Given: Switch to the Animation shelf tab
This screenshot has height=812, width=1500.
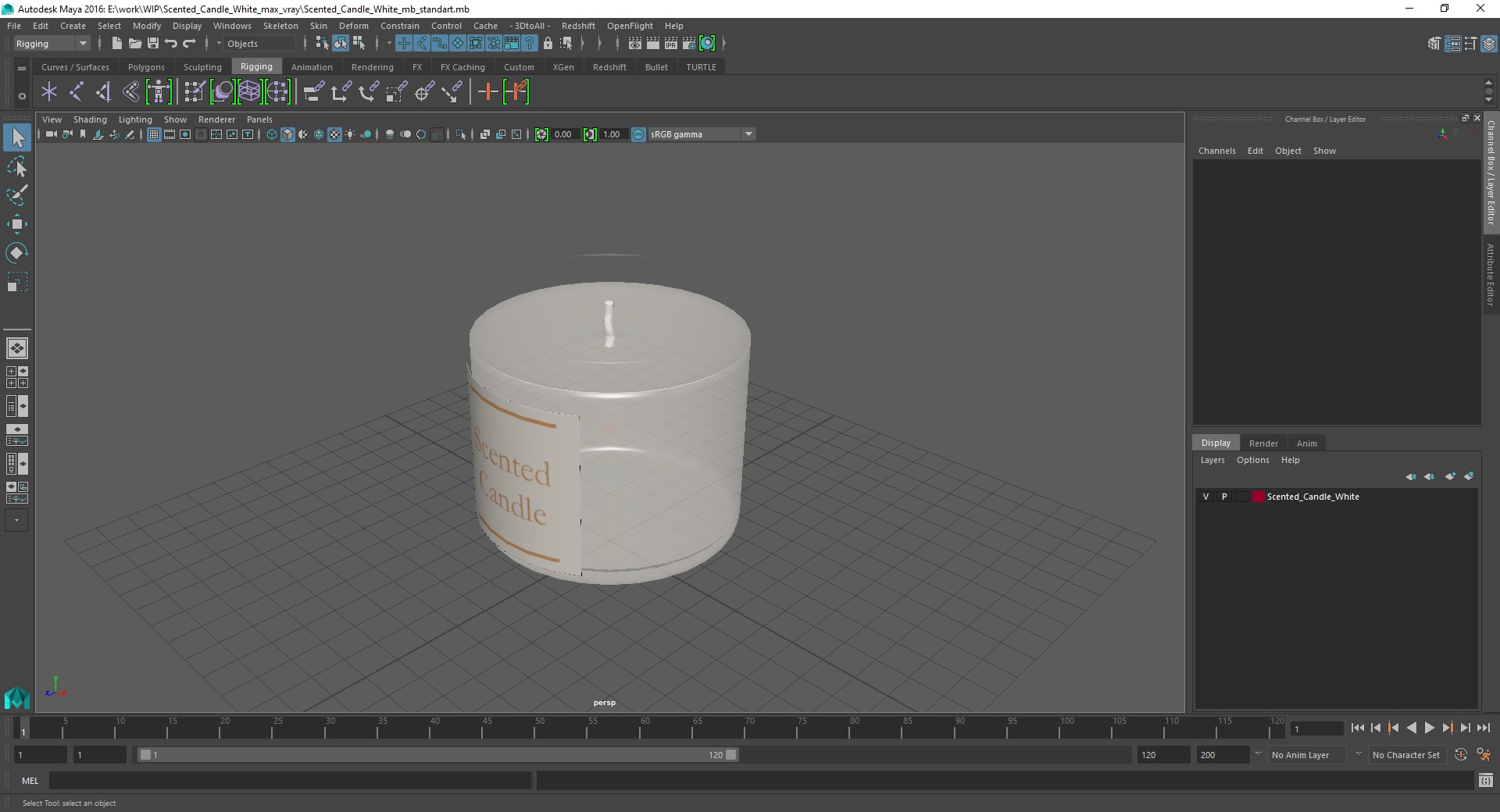Looking at the screenshot, I should click(312, 67).
